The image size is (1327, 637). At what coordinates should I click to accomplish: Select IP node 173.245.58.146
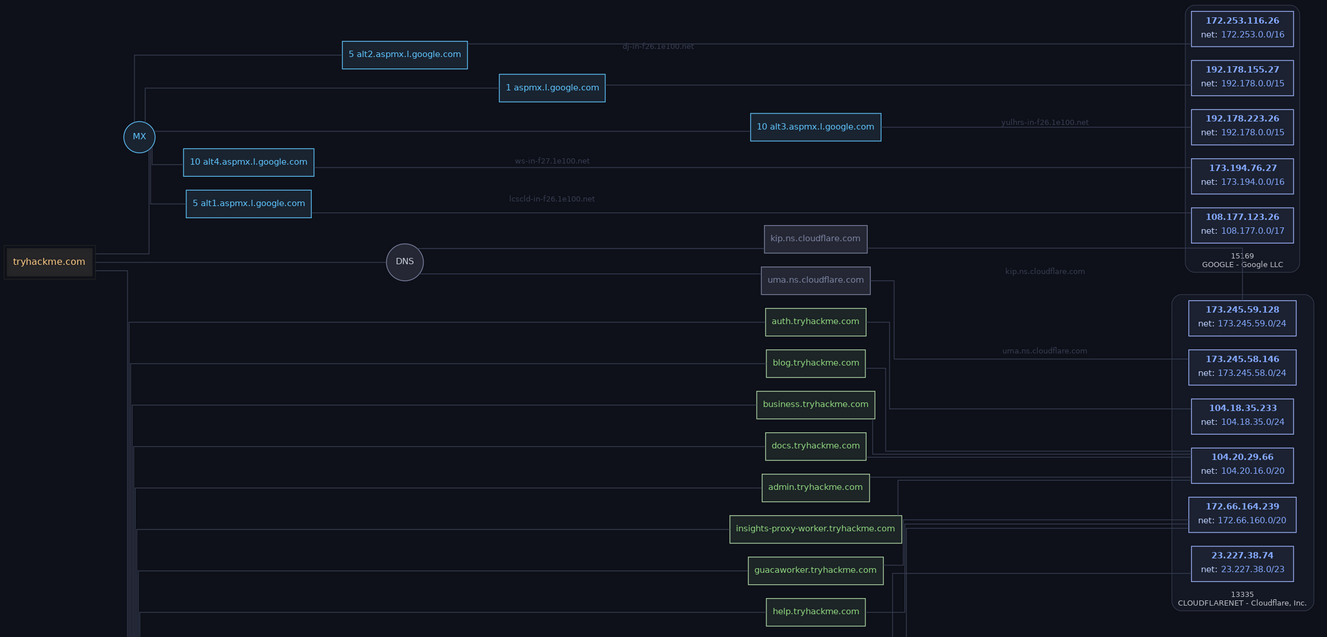tap(1242, 366)
